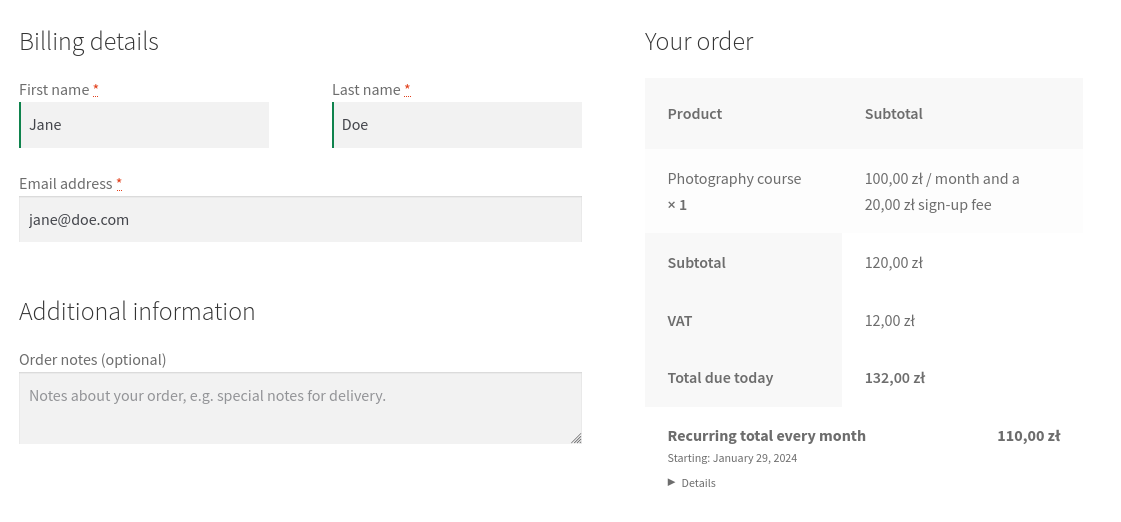The image size is (1121, 522).
Task: Click the Starting: January 29, 2024 text
Action: pyautogui.click(x=732, y=458)
